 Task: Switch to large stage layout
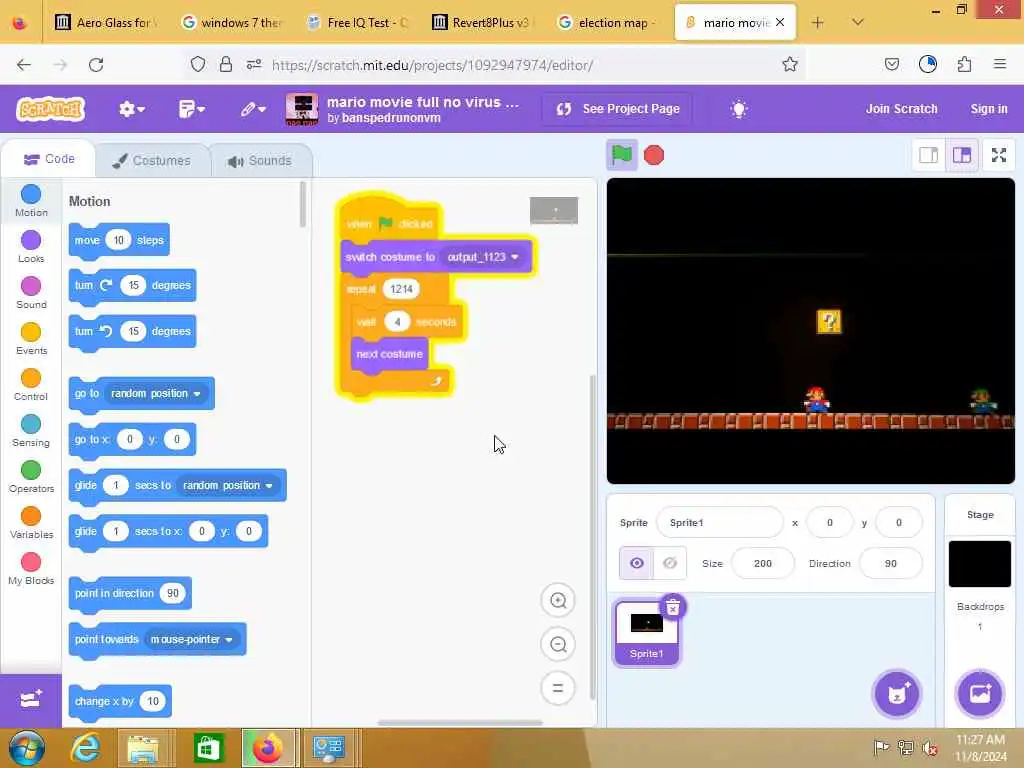point(962,155)
